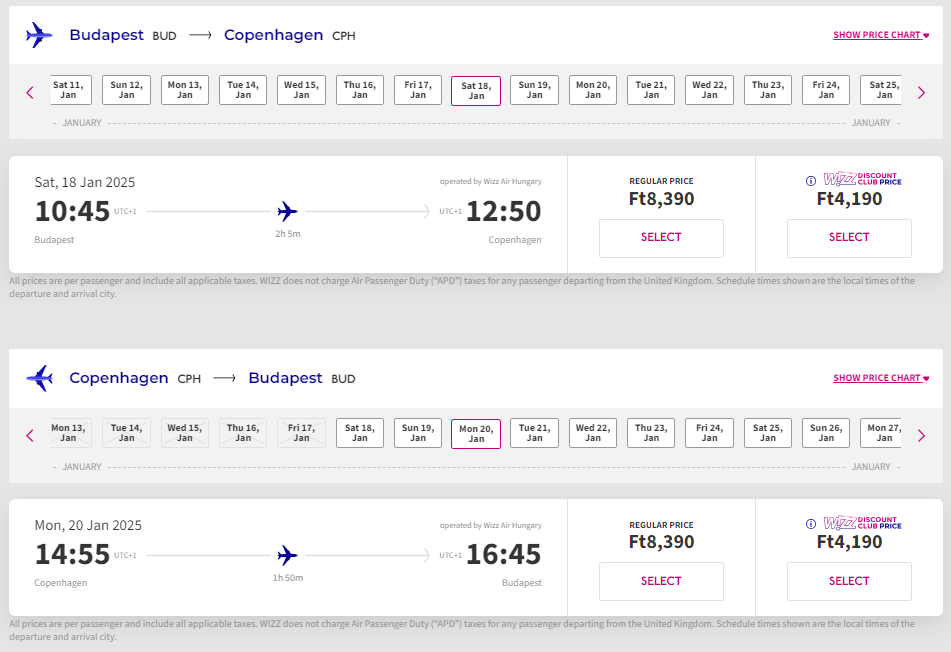
Task: Click info icon beside outbound Wizz Discount Club
Action: pos(811,181)
